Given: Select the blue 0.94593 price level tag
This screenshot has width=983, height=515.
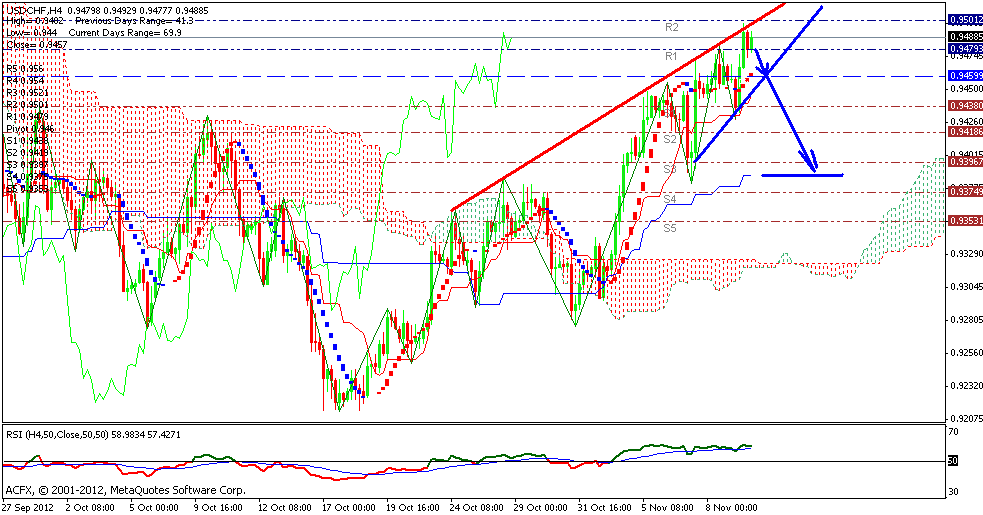Looking at the screenshot, I should point(964,76).
